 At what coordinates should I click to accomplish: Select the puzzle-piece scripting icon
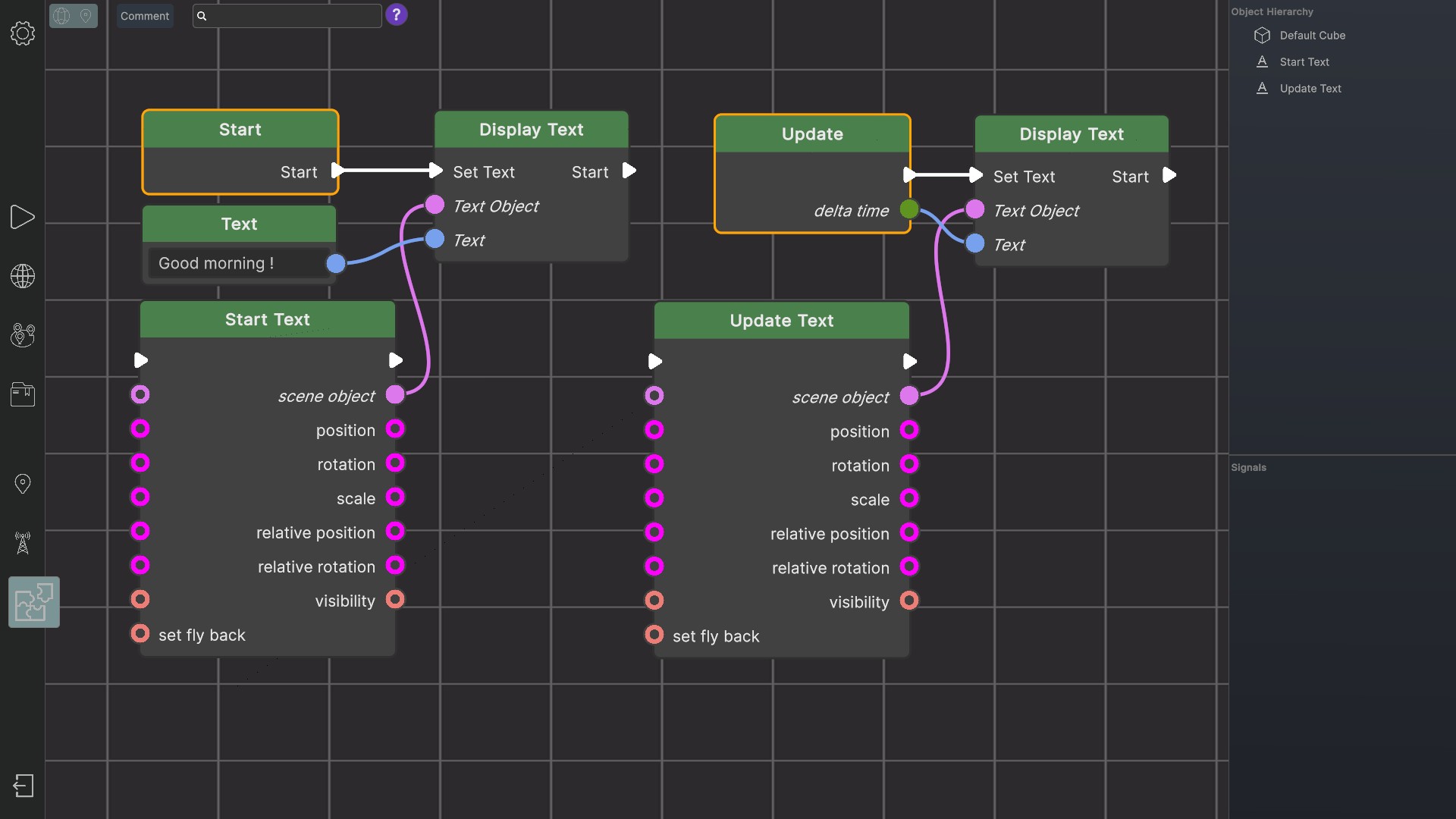coord(34,602)
